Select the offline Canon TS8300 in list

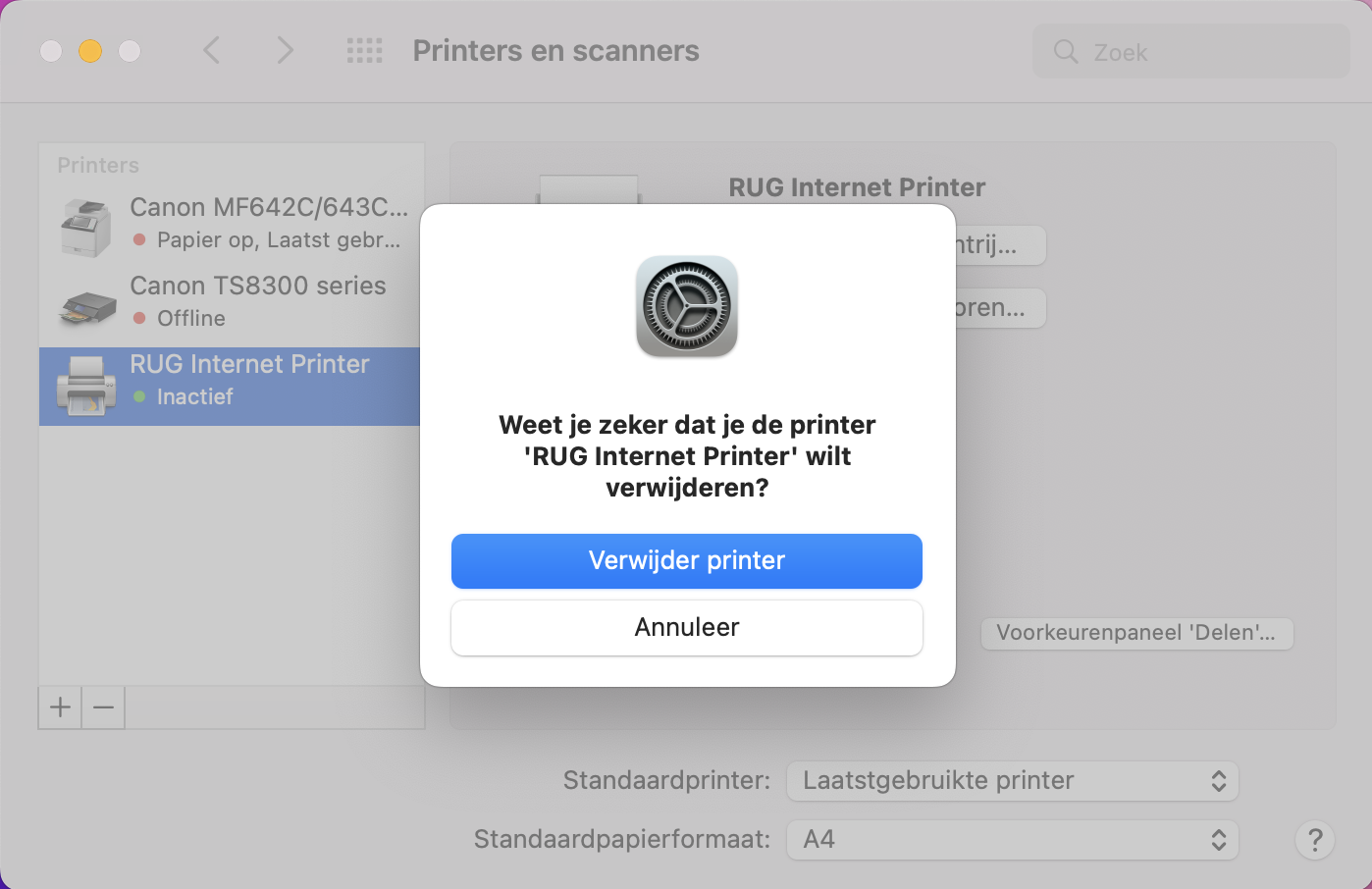tap(257, 299)
